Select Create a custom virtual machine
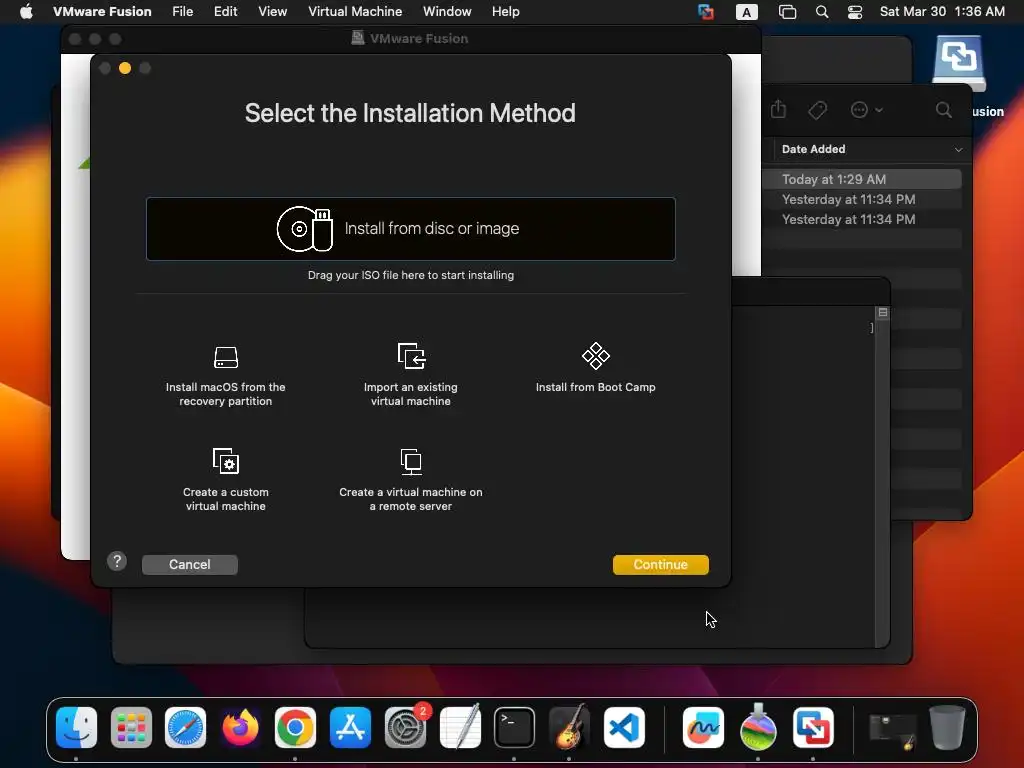The height and width of the screenshot is (768, 1024). point(225,479)
